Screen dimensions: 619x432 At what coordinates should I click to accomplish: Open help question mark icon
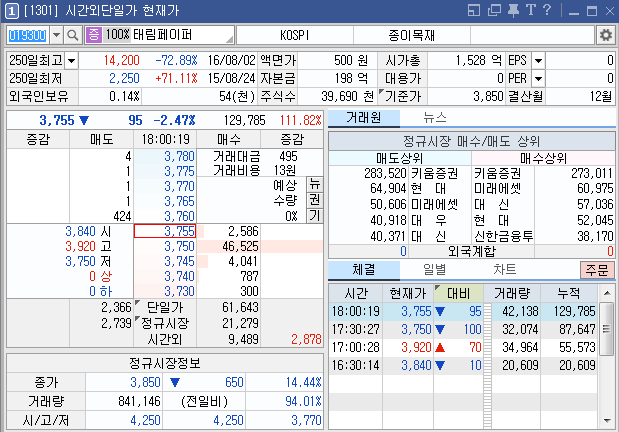547,10
